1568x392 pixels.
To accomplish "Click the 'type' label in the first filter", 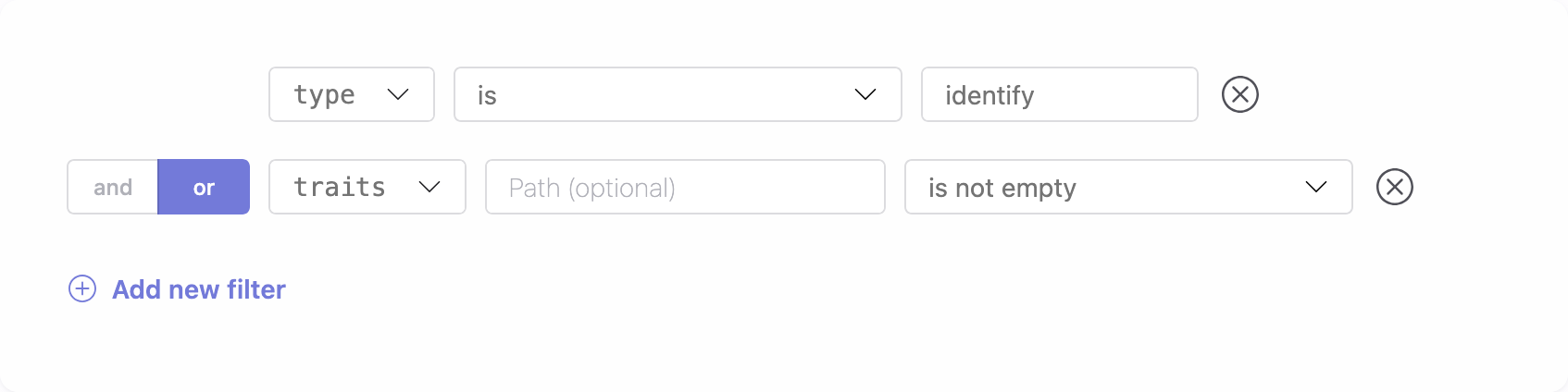I will coord(324,94).
